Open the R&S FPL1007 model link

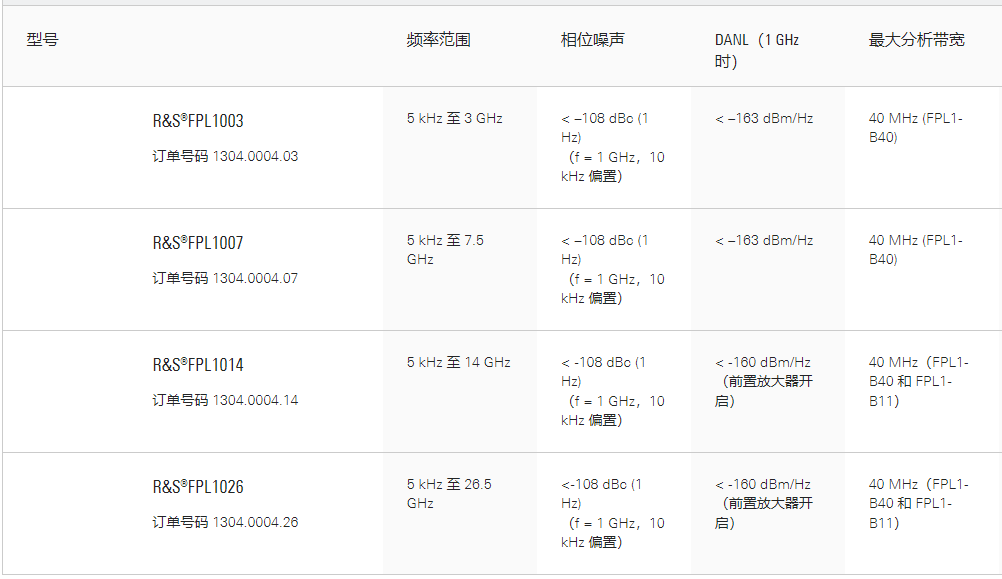(x=198, y=243)
